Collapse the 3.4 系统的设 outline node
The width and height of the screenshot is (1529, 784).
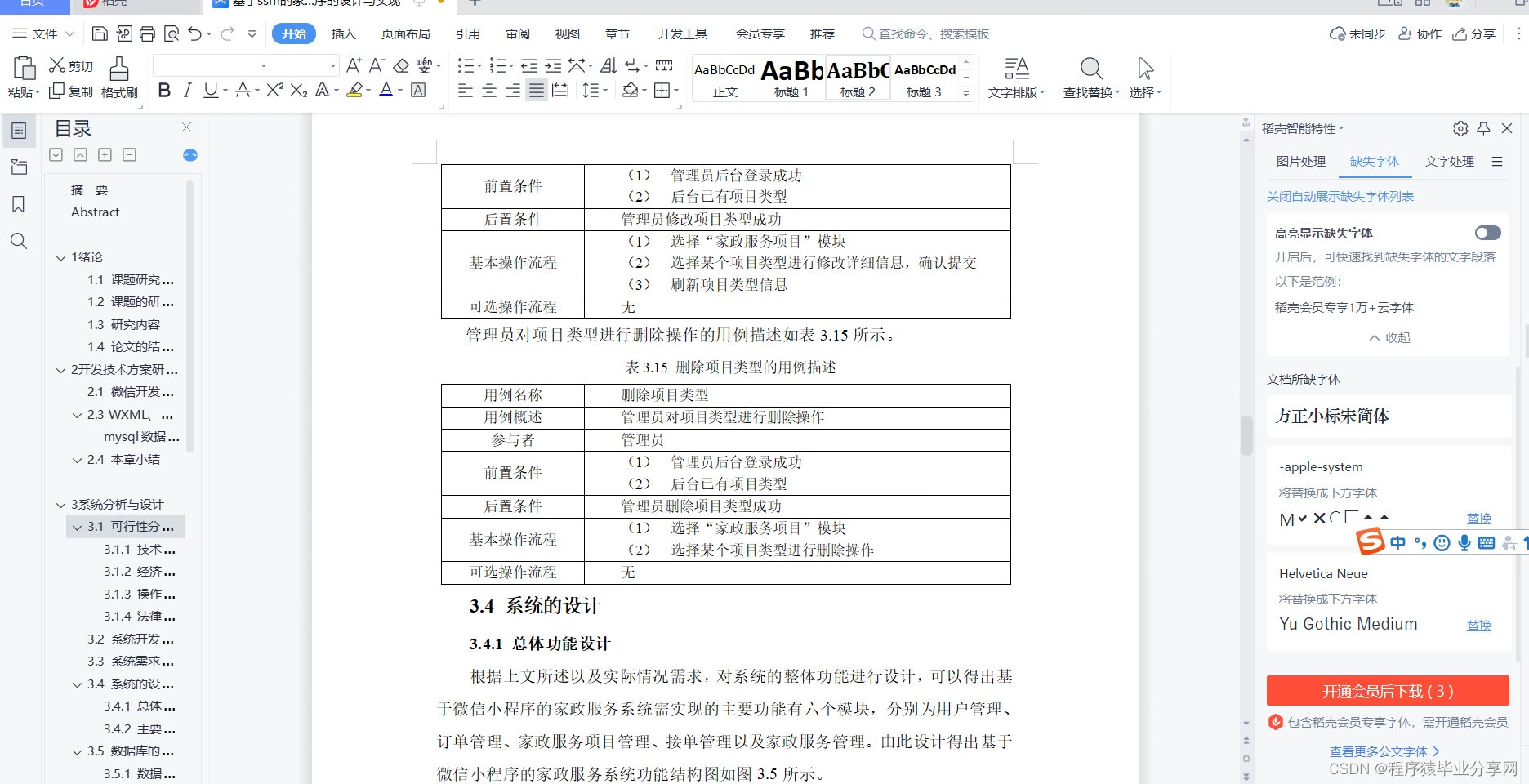coord(77,684)
